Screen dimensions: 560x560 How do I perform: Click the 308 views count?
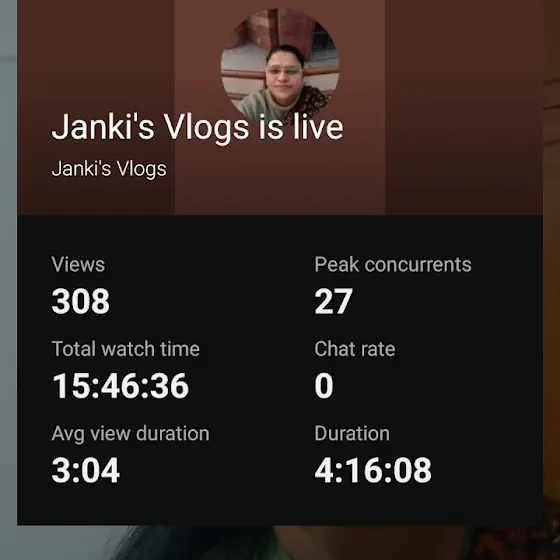coord(81,301)
